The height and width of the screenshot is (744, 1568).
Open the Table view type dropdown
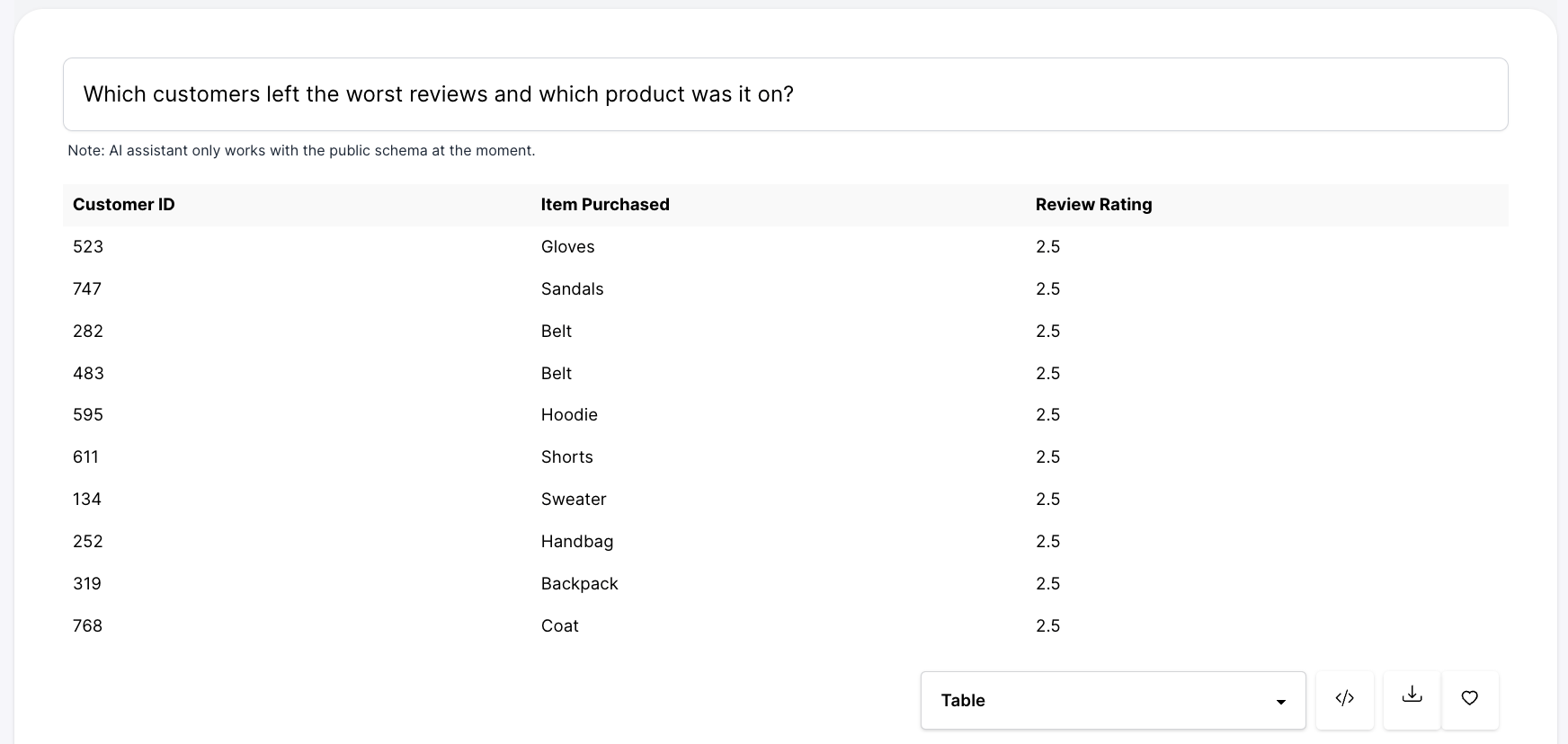click(x=1112, y=700)
